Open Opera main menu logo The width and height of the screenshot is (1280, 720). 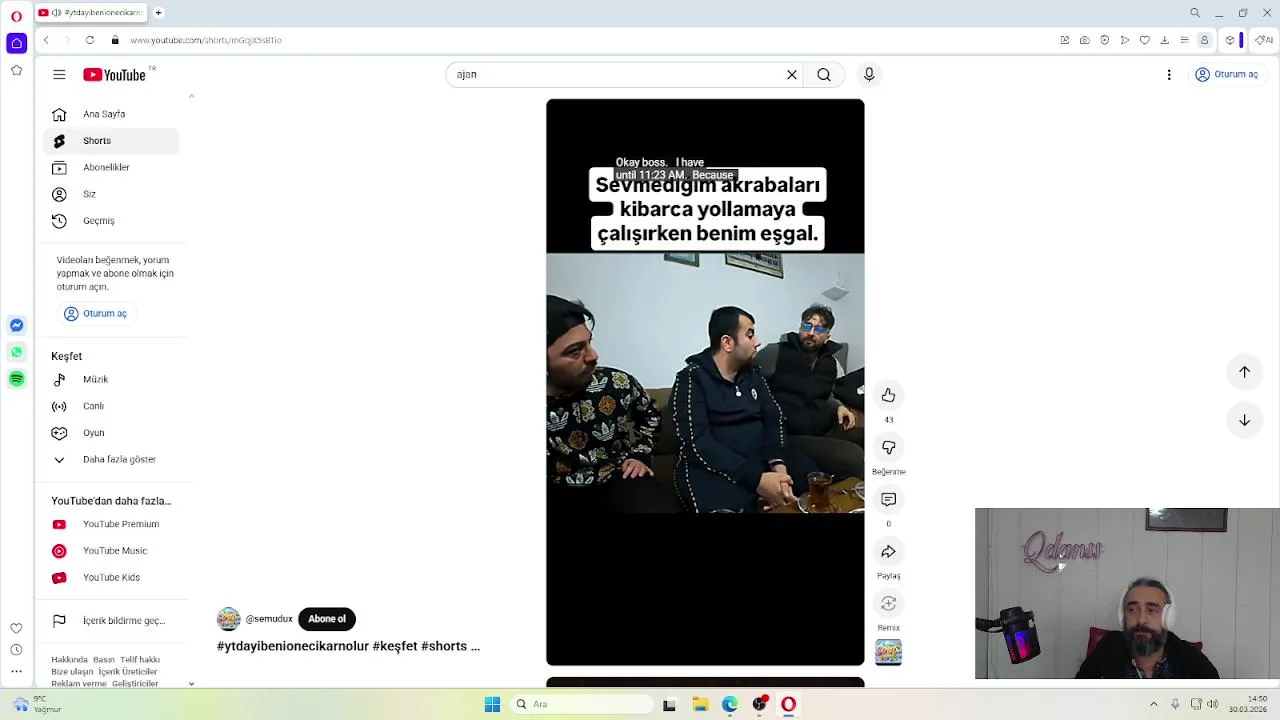16,16
